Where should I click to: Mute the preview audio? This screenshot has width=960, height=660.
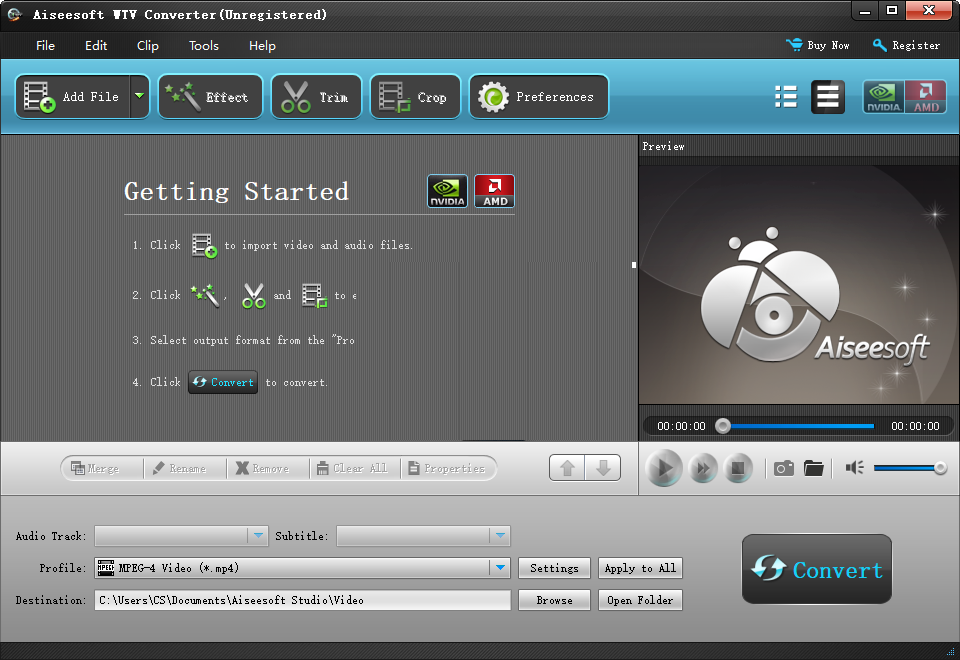(x=857, y=467)
